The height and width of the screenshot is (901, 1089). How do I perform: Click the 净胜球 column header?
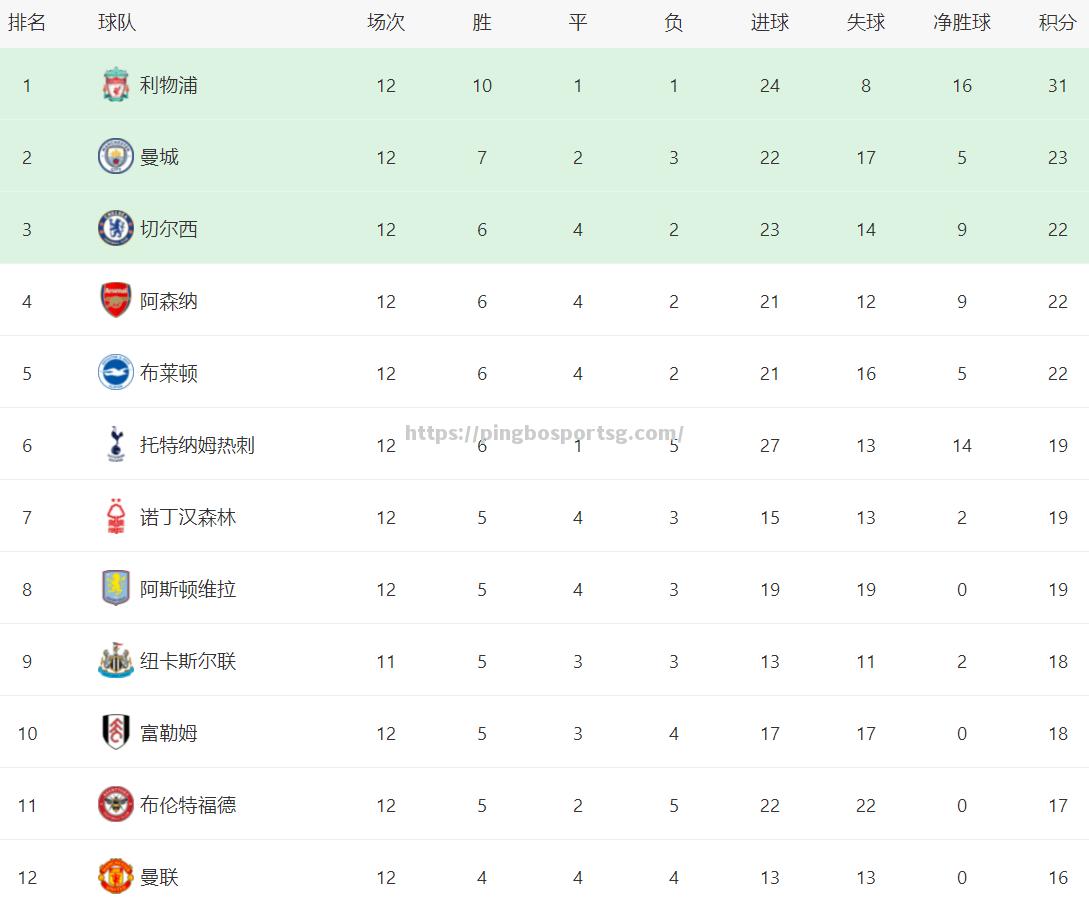click(962, 23)
